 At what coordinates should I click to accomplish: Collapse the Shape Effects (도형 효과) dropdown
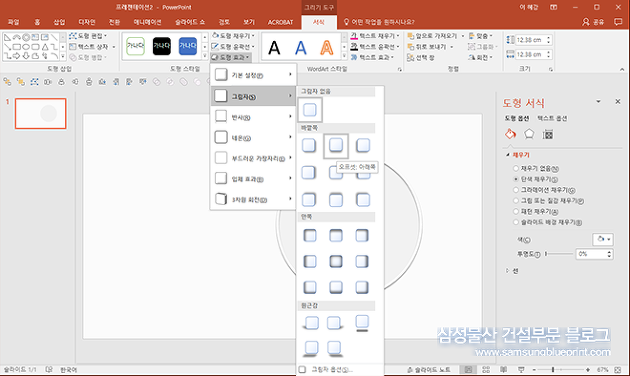tap(231, 57)
